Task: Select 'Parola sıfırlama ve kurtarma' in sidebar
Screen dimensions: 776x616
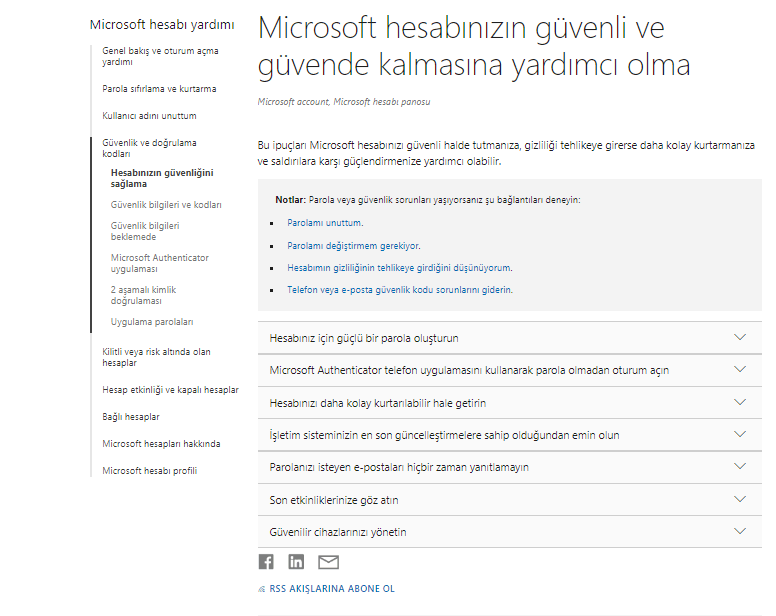Action: pos(159,89)
